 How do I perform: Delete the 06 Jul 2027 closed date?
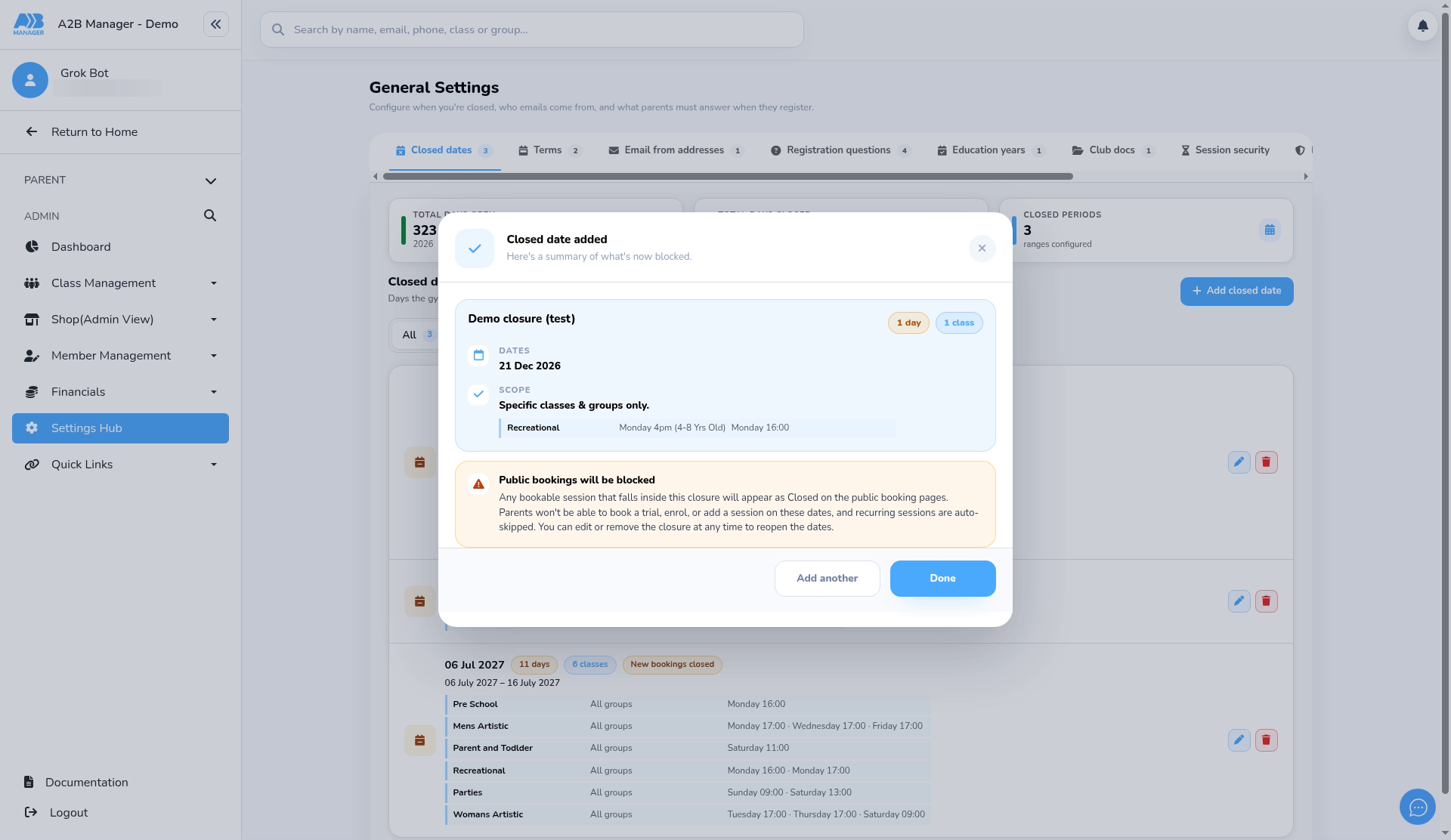coord(1266,740)
